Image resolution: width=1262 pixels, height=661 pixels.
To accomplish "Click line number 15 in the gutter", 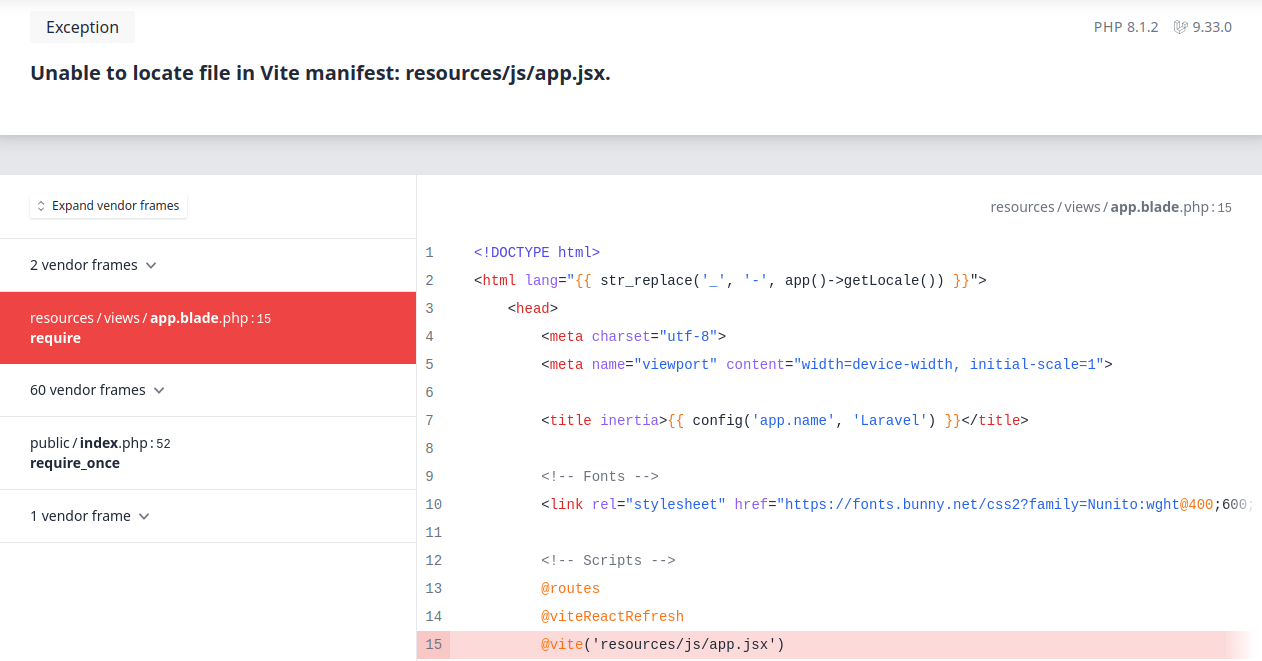I will (433, 644).
